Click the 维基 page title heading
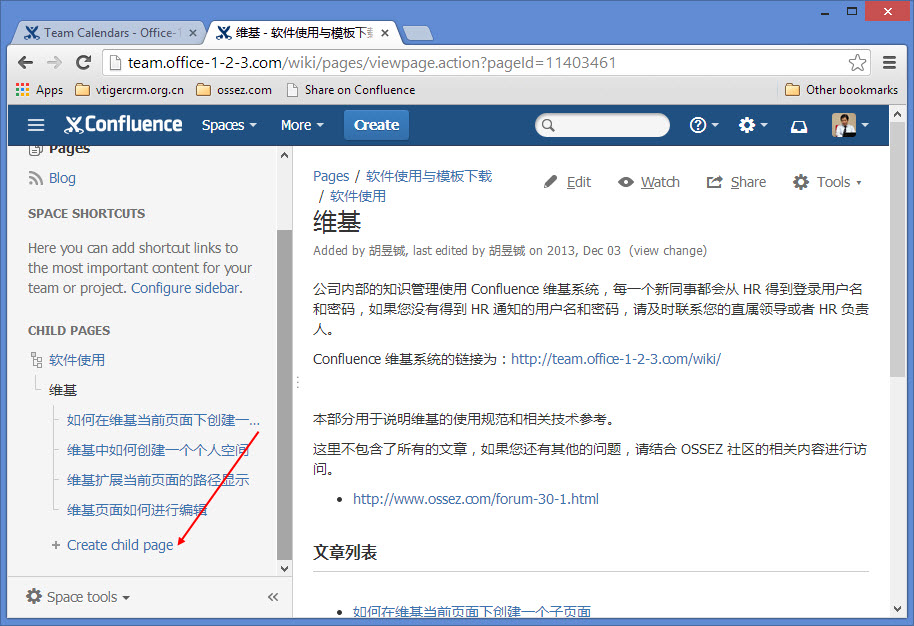This screenshot has height=626, width=914. [x=337, y=222]
